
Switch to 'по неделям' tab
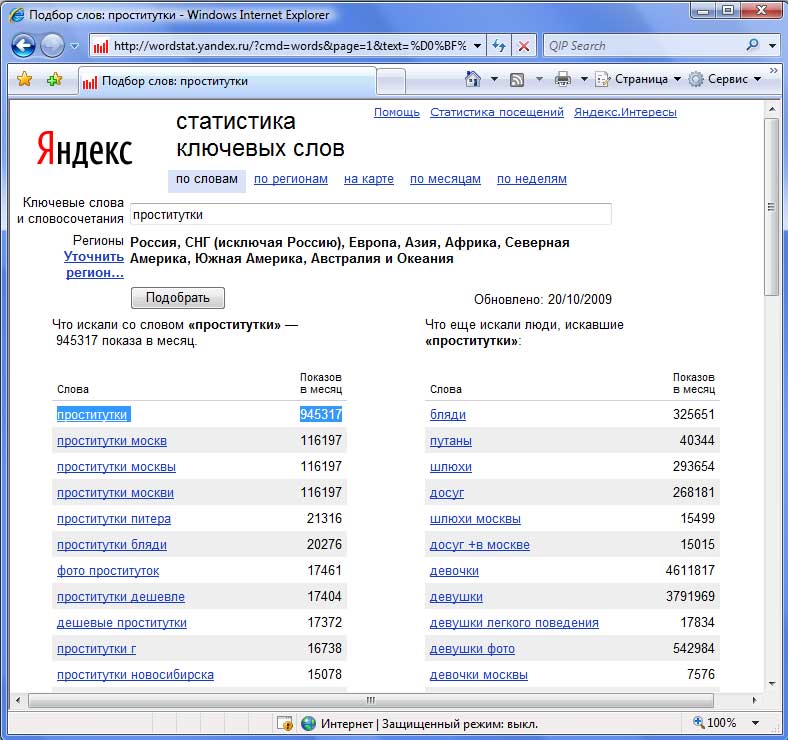pos(531,179)
